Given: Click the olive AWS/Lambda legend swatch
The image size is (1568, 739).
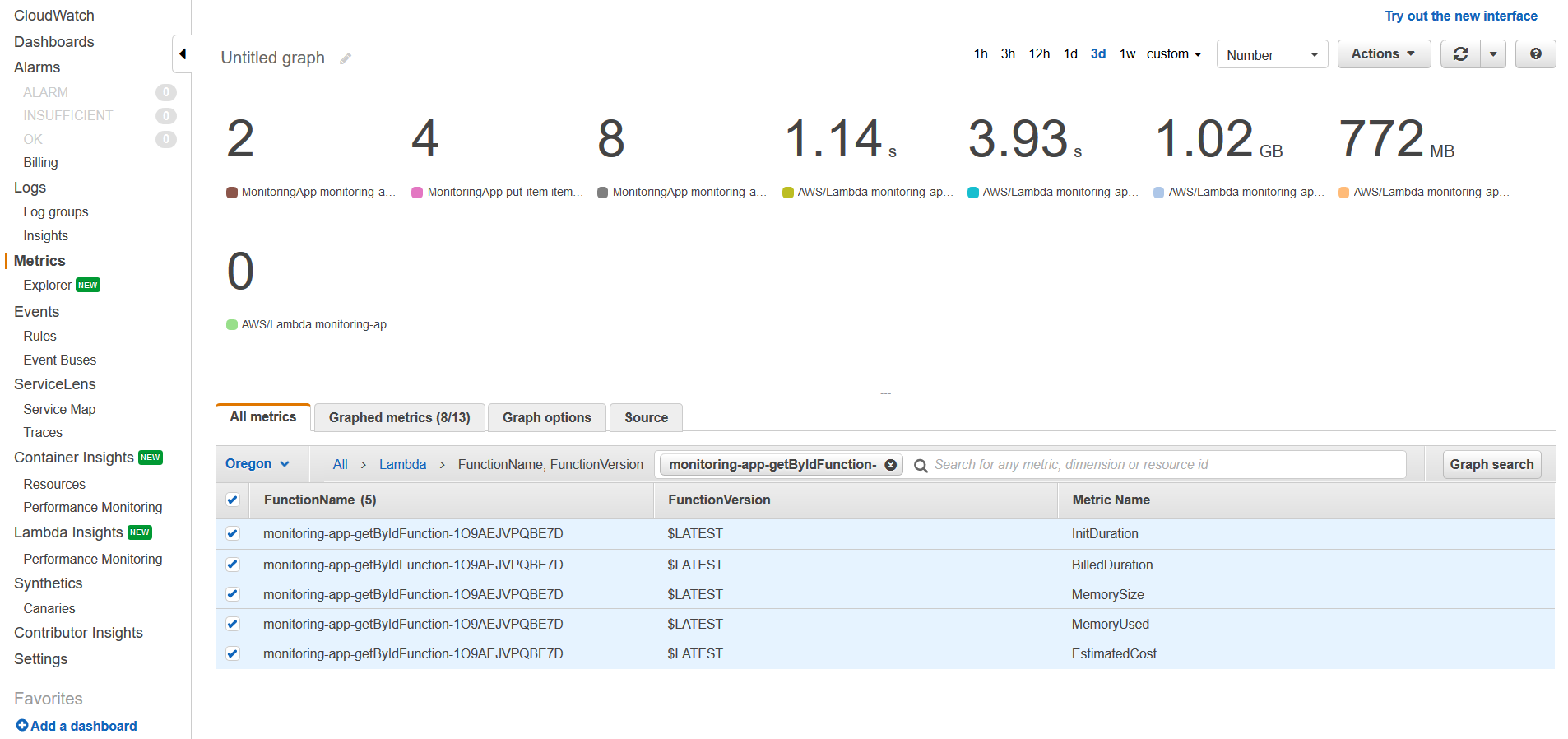Looking at the screenshot, I should 788,193.
